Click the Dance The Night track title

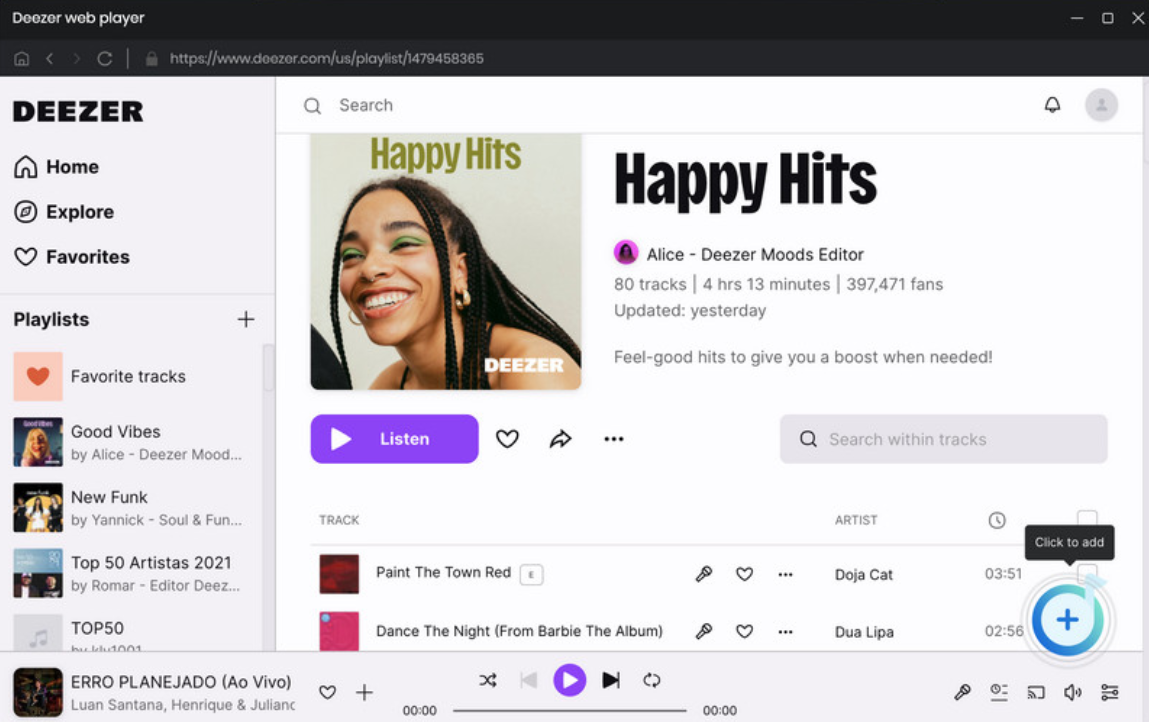[x=519, y=631]
